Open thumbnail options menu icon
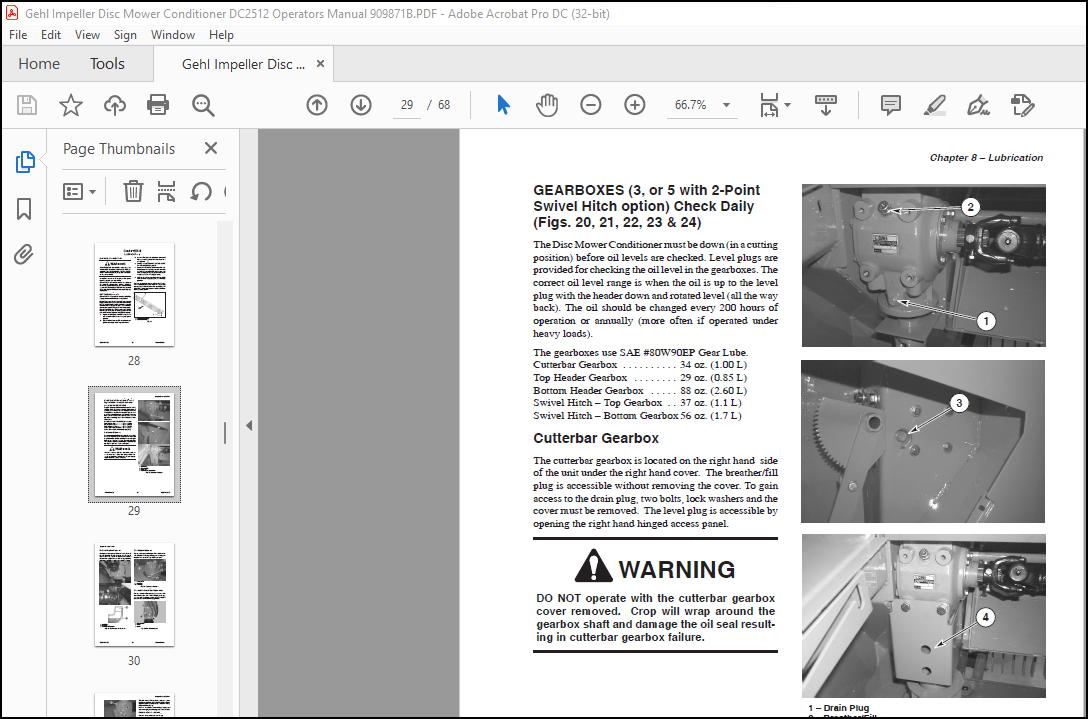The image size is (1088, 719). click(79, 191)
